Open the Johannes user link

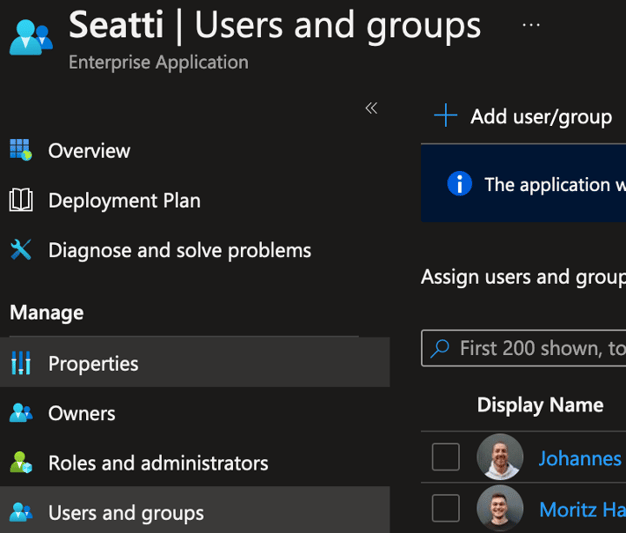[x=580, y=458]
